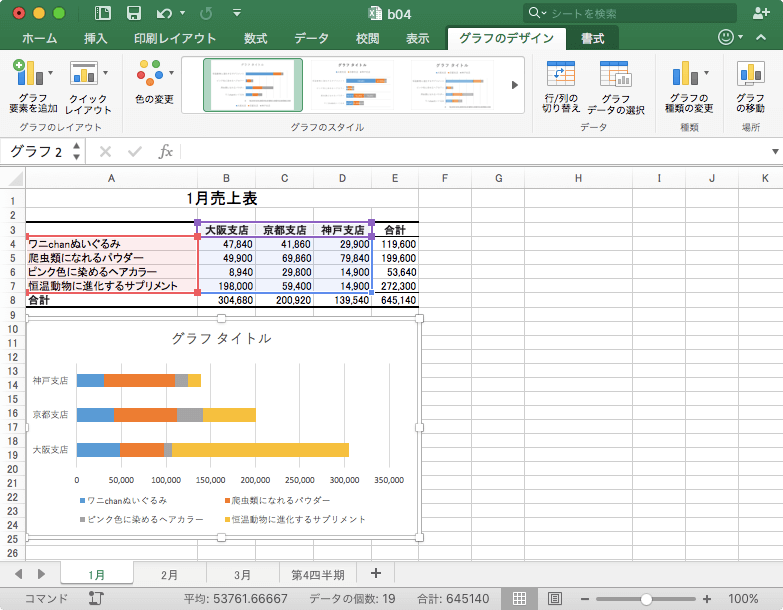783x610 pixels.
Task: Click the accessibility icon in status bar
Action: click(96, 598)
